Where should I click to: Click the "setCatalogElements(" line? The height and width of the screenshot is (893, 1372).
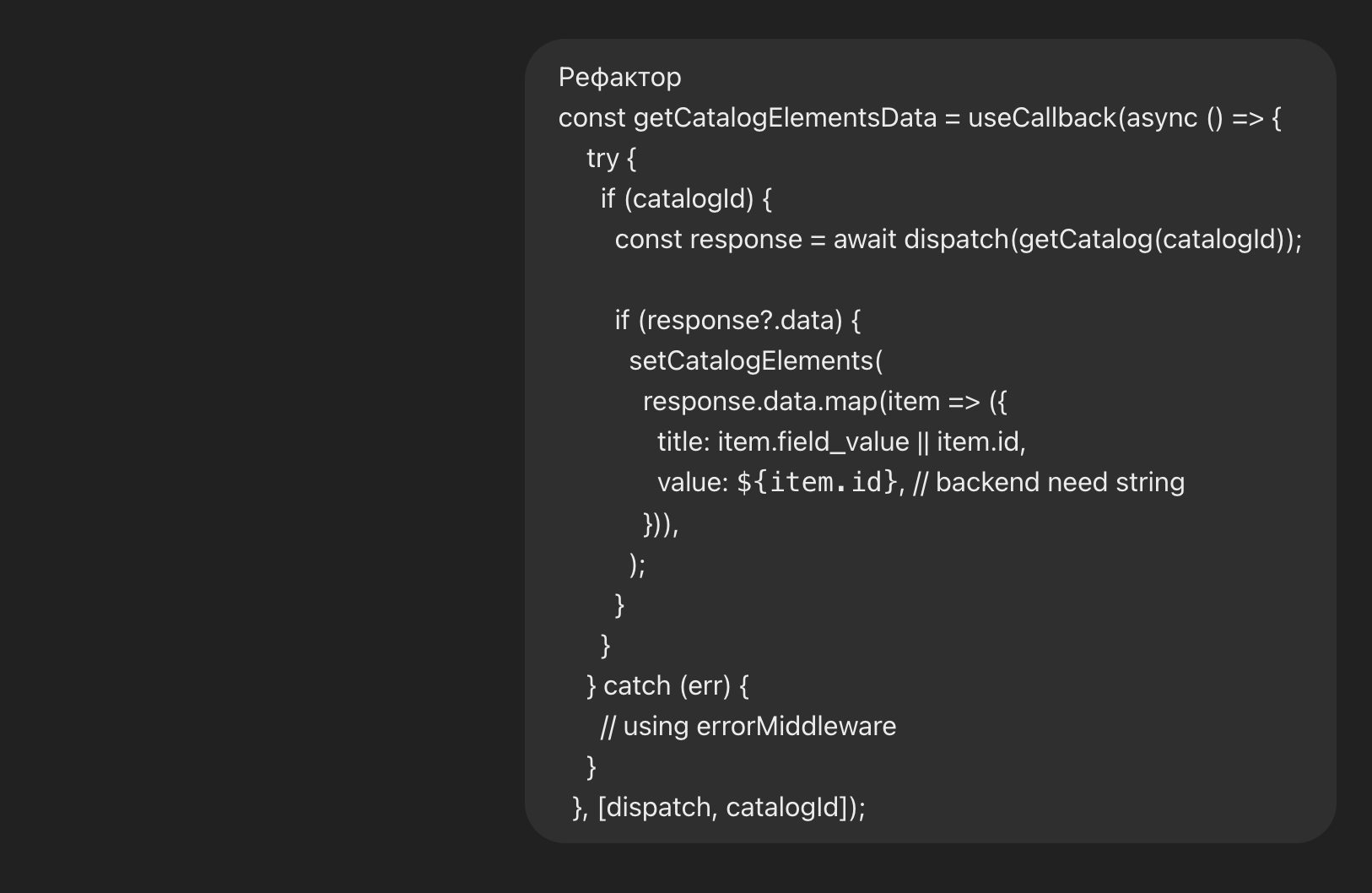tap(756, 361)
